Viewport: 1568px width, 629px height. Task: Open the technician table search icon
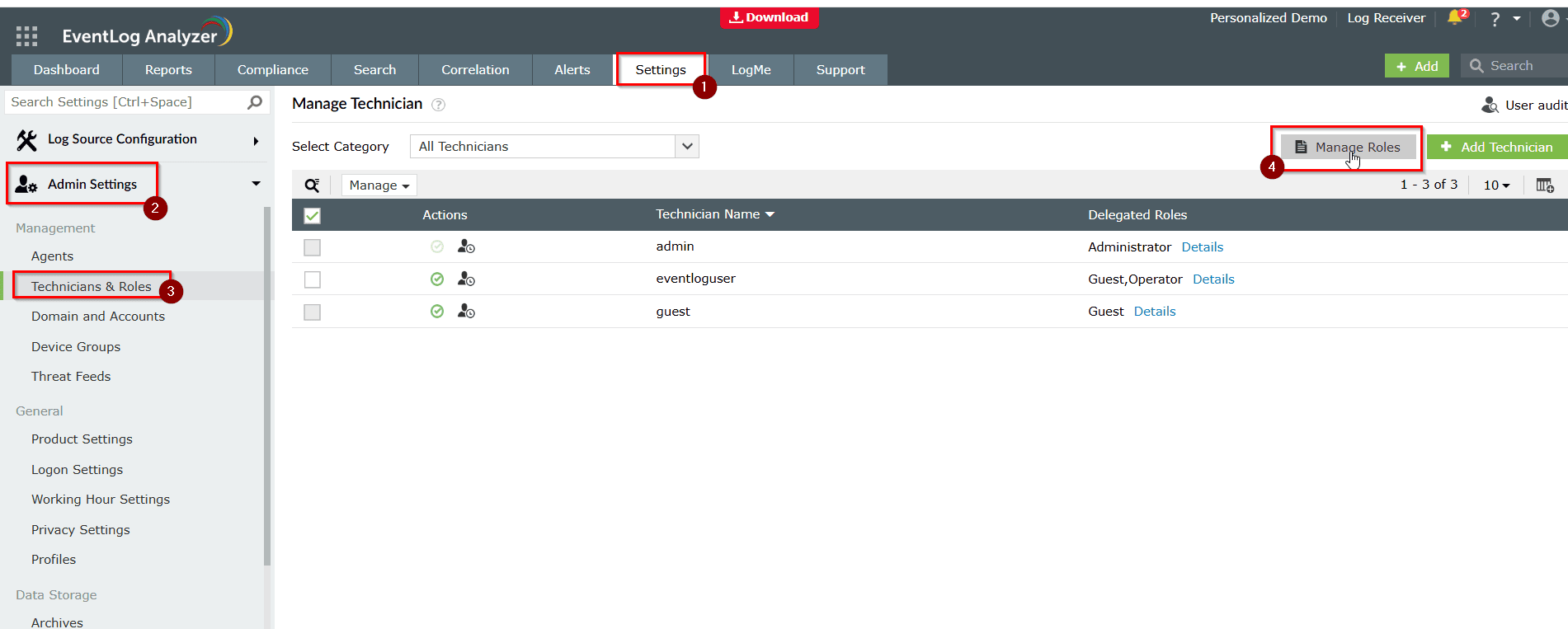pos(312,185)
